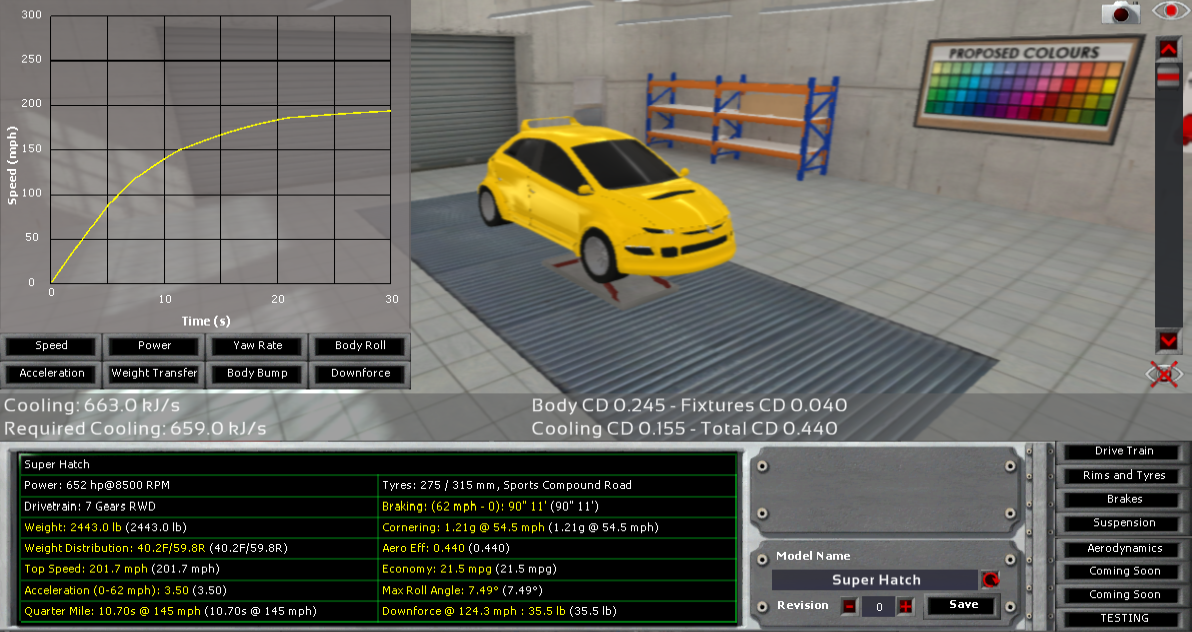Click the red up arrow of the scrollbar

tap(1168, 49)
